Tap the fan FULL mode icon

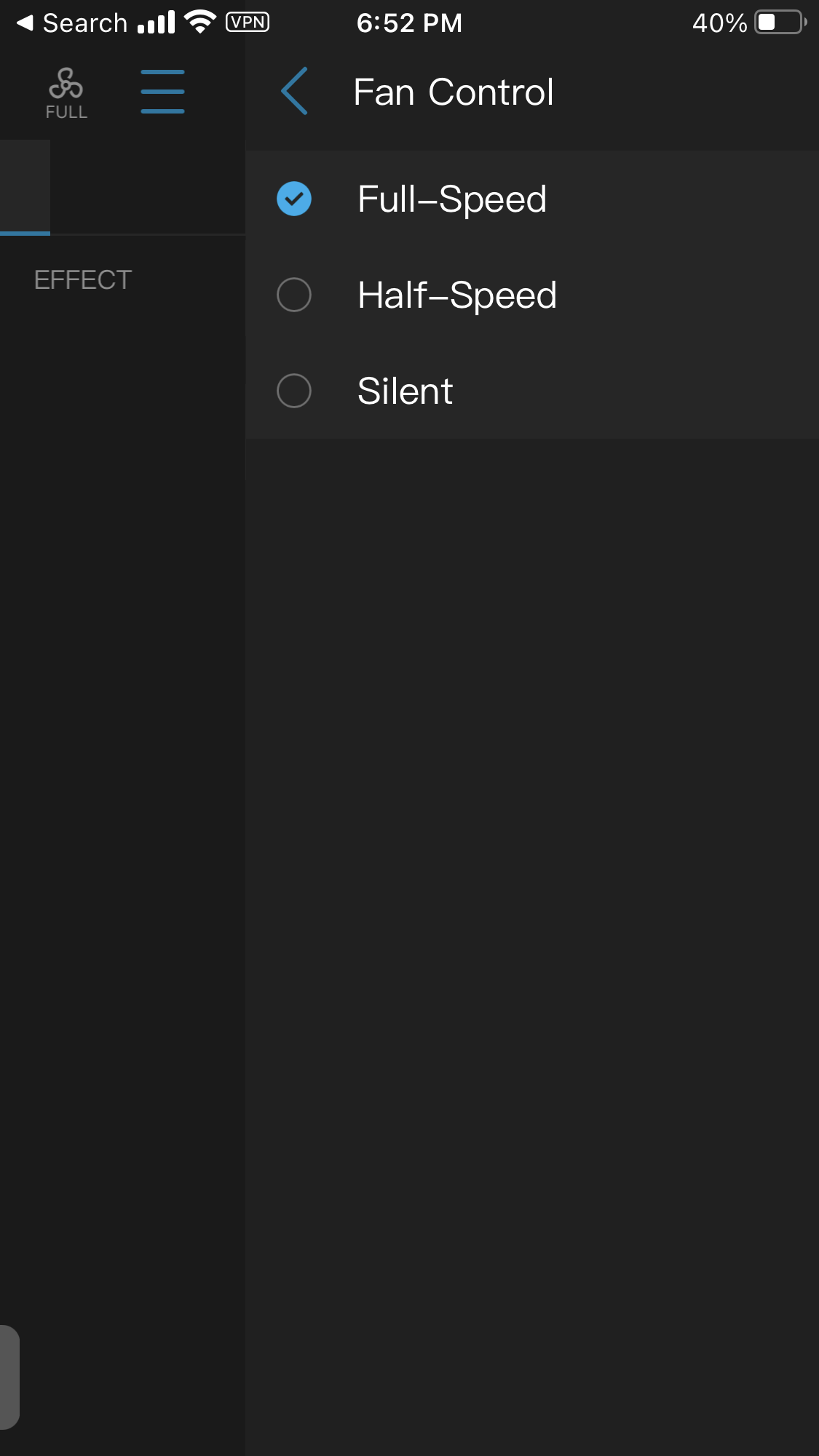tap(66, 92)
